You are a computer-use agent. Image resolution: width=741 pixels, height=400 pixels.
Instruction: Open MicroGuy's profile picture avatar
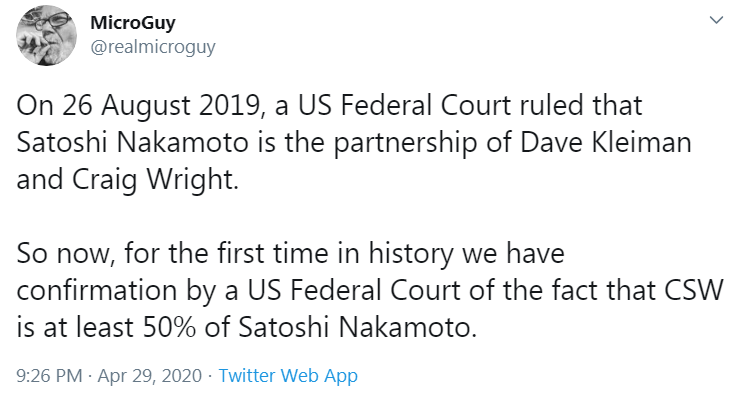coord(46,35)
